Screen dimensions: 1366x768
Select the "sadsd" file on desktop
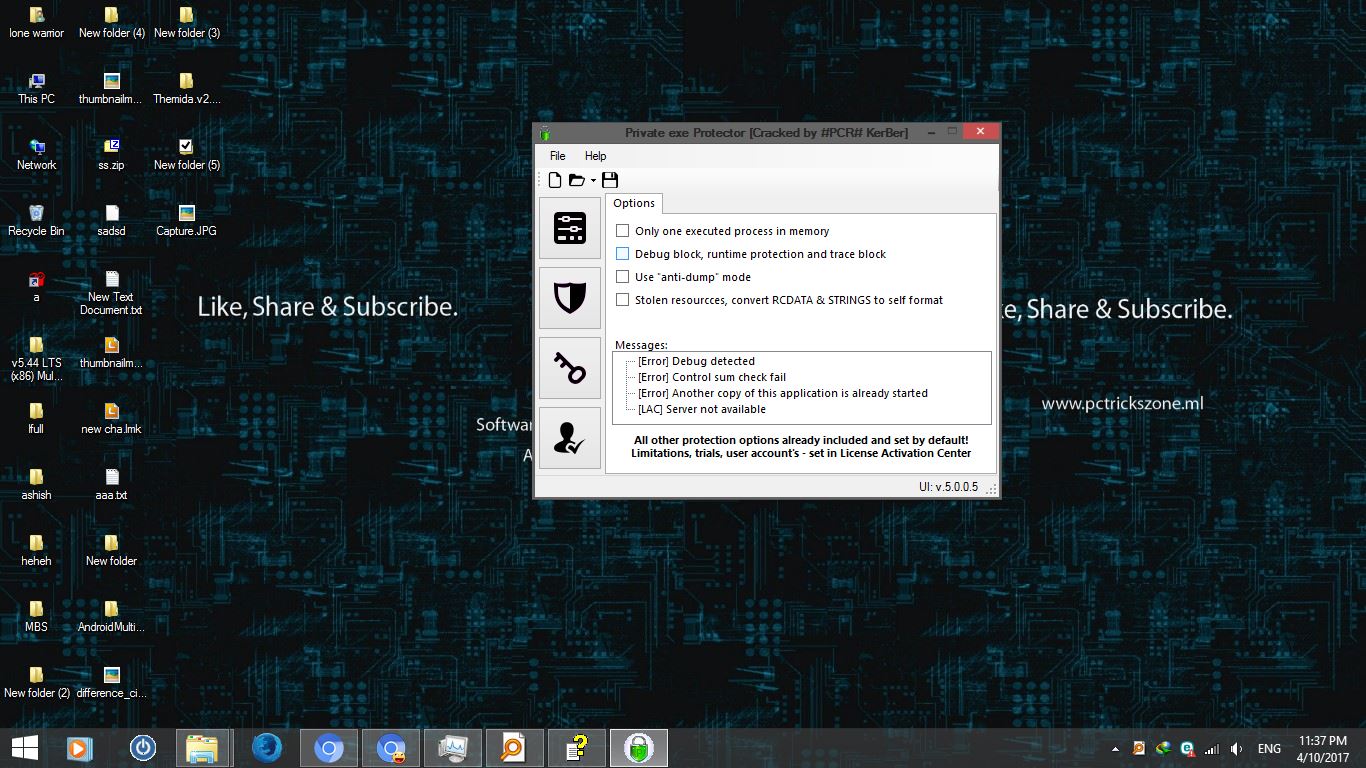point(111,221)
